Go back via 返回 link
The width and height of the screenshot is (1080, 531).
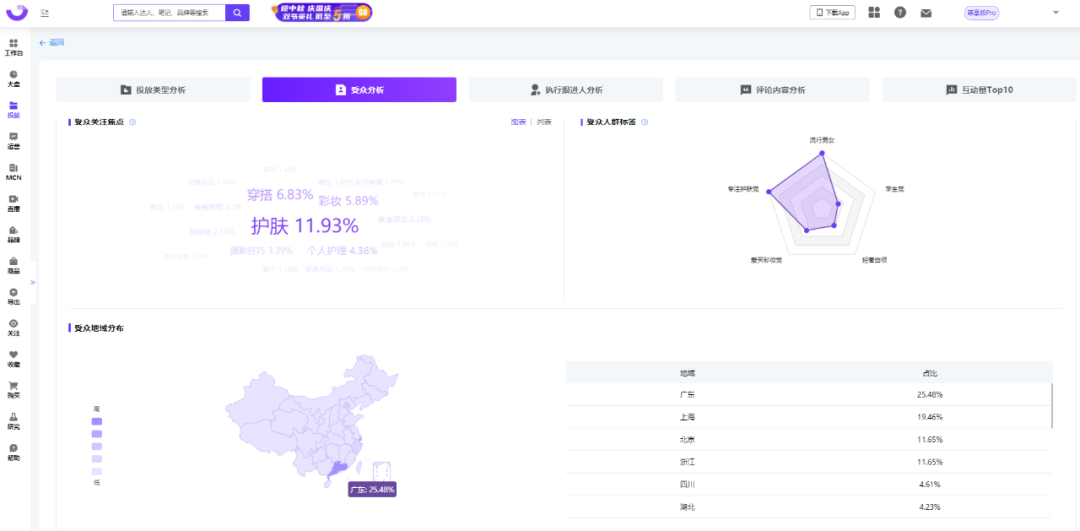click(x=52, y=43)
